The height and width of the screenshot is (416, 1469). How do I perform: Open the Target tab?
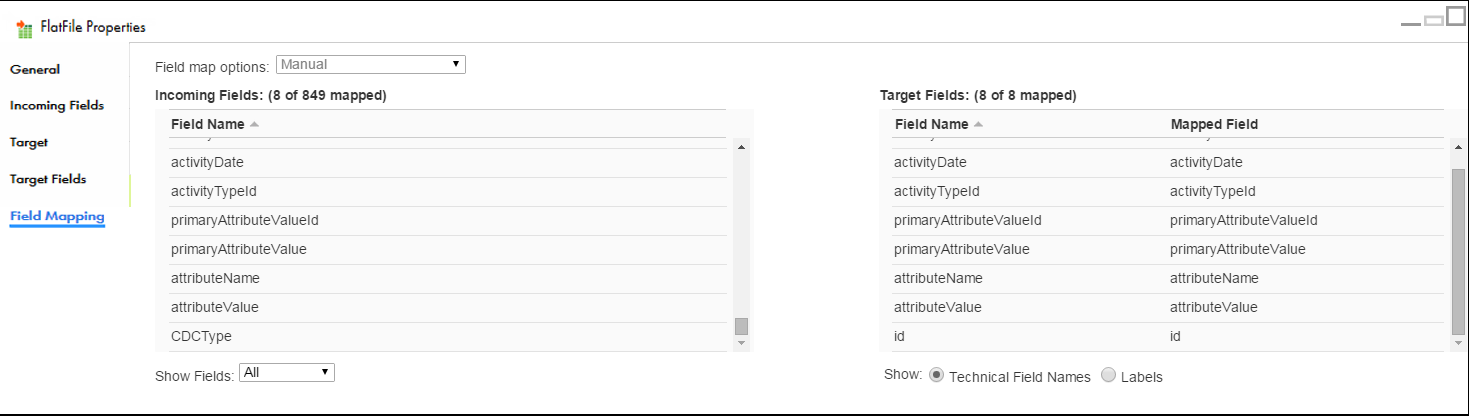point(29,142)
